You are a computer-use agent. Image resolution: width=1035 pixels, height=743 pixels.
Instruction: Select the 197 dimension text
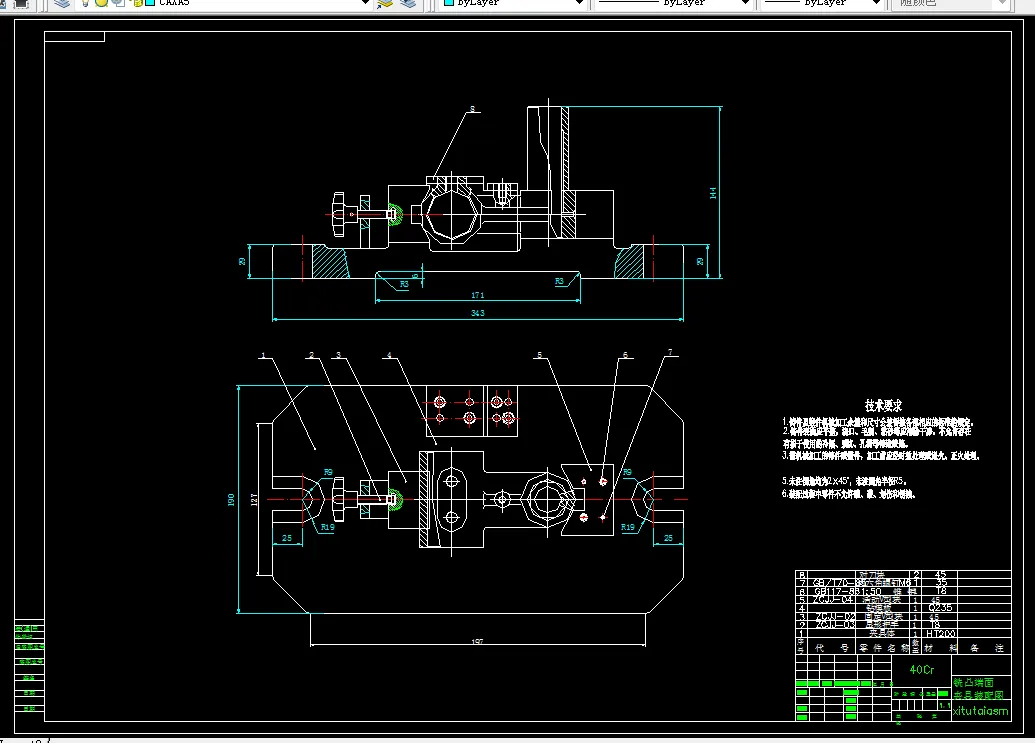click(477, 641)
